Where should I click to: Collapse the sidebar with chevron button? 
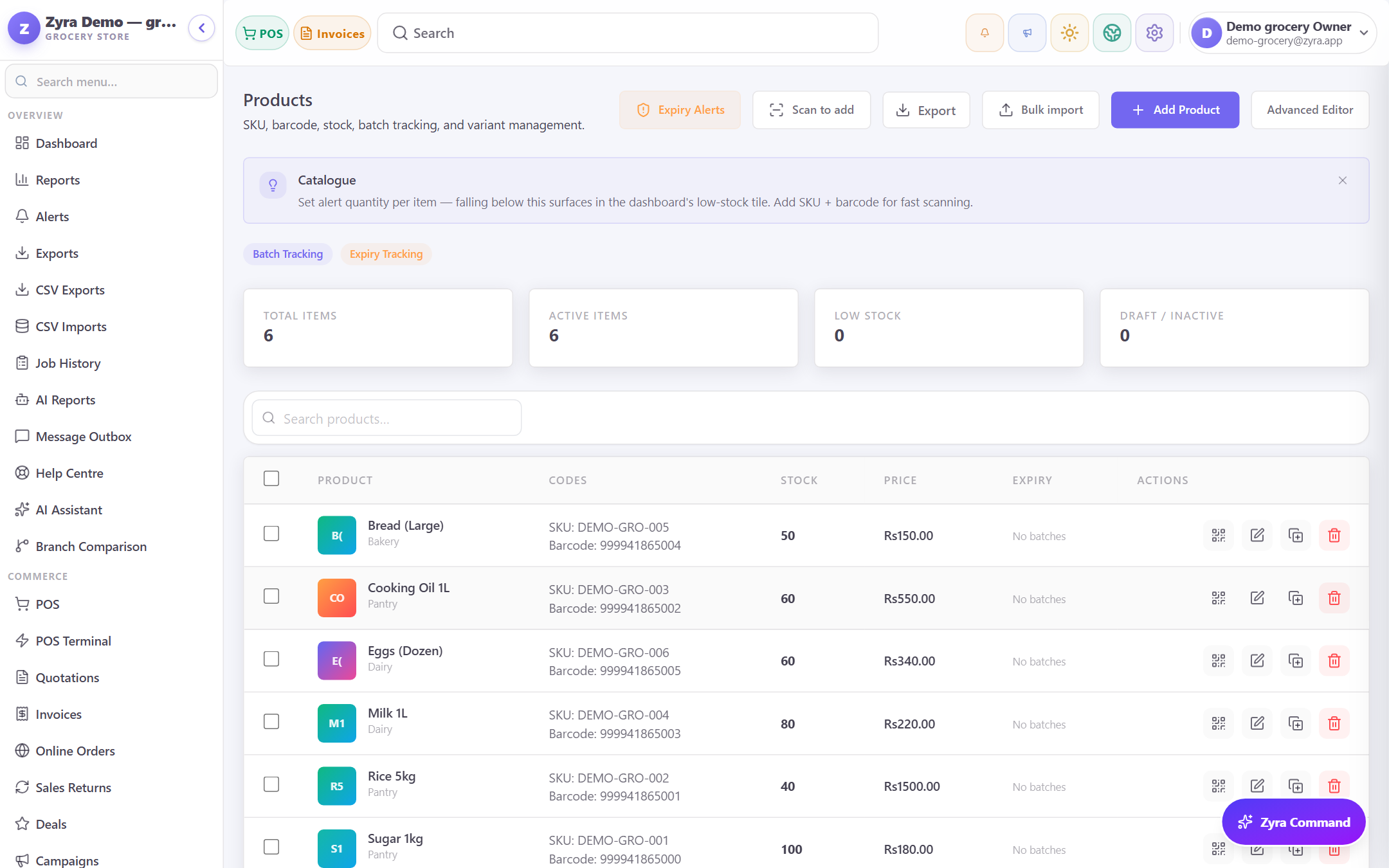coord(202,28)
